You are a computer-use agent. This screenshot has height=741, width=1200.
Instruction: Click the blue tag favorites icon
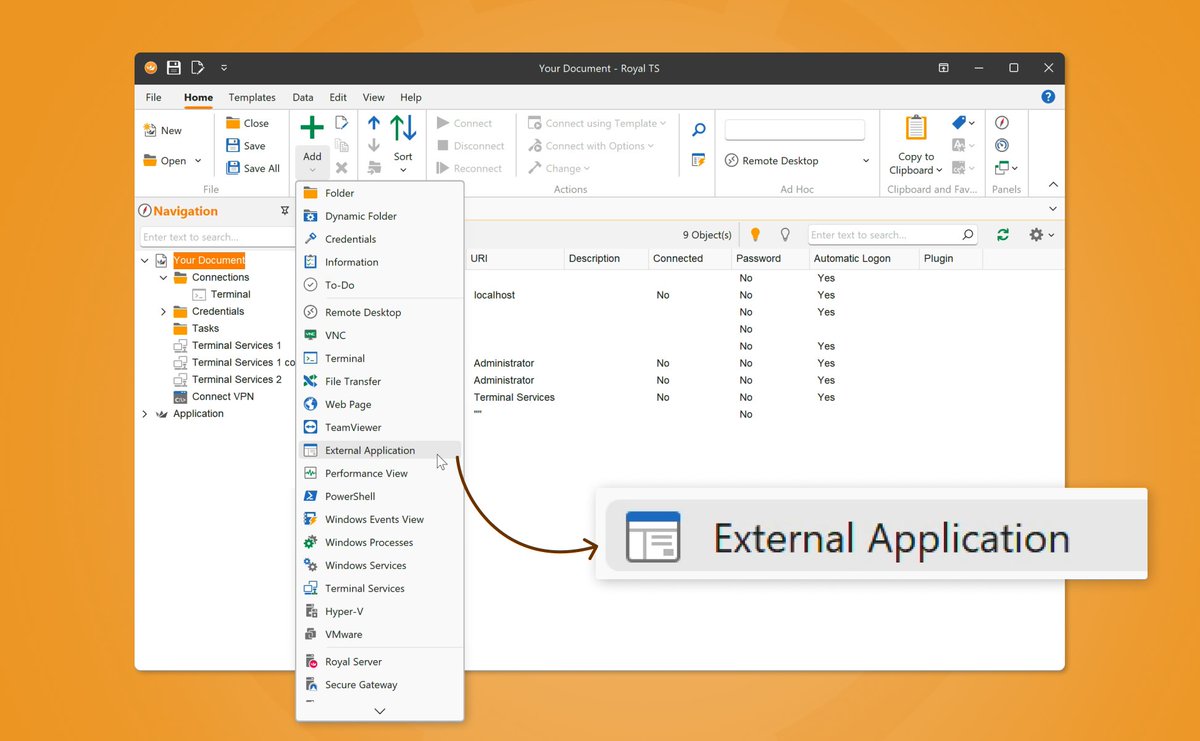tap(959, 122)
